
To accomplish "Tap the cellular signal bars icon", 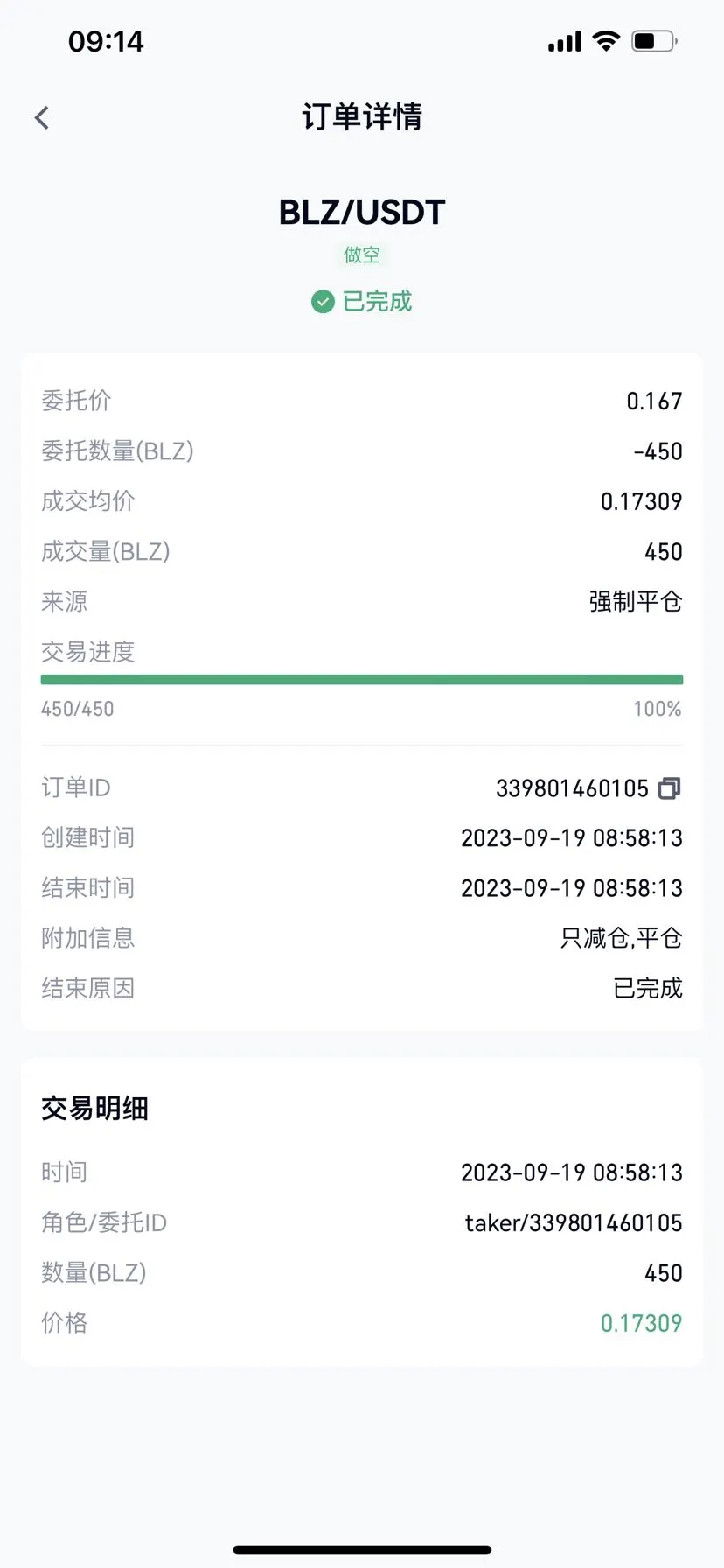I will click(565, 42).
